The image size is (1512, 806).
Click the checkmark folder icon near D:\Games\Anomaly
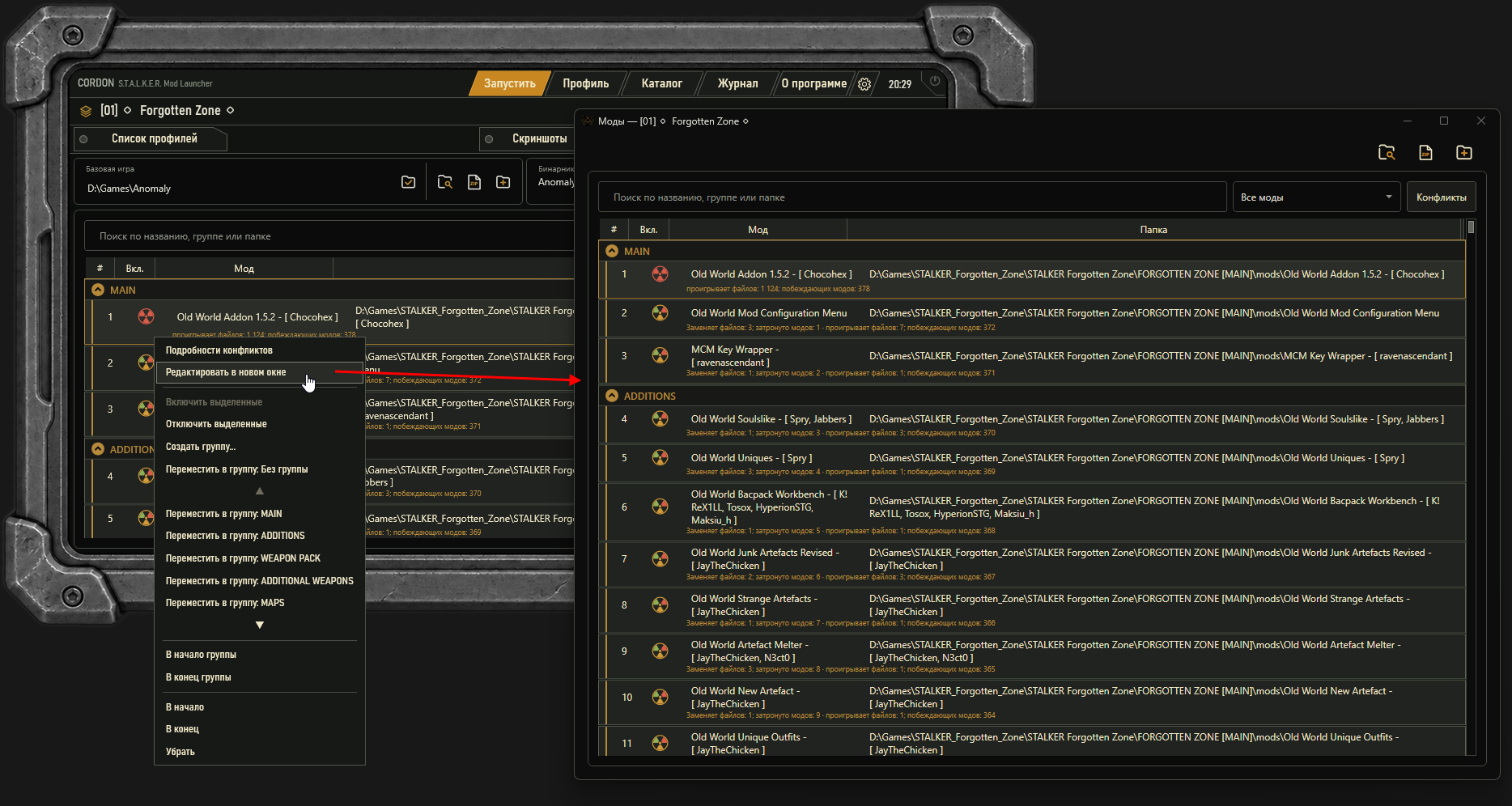[409, 182]
